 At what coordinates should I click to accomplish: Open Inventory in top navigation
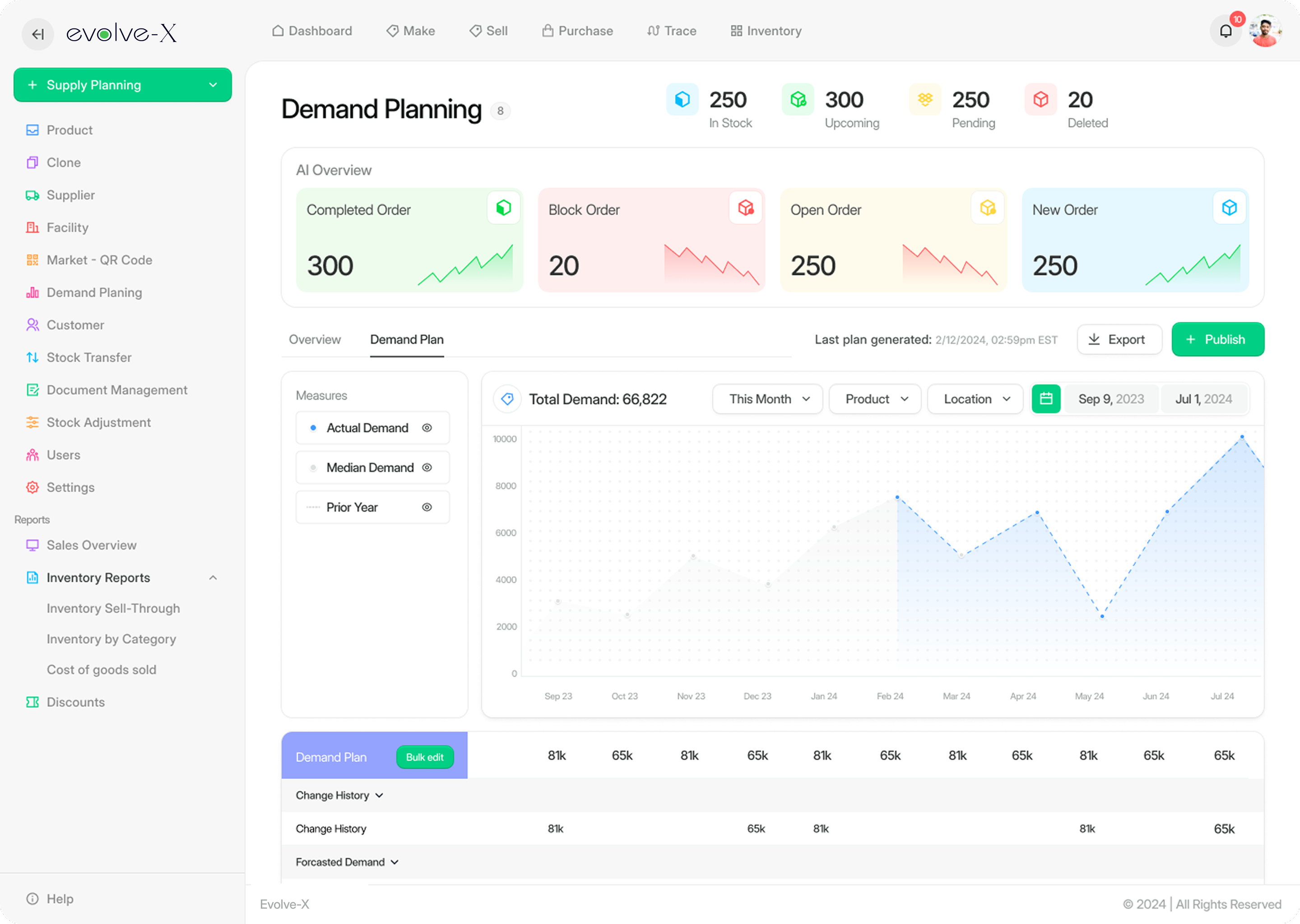766,31
